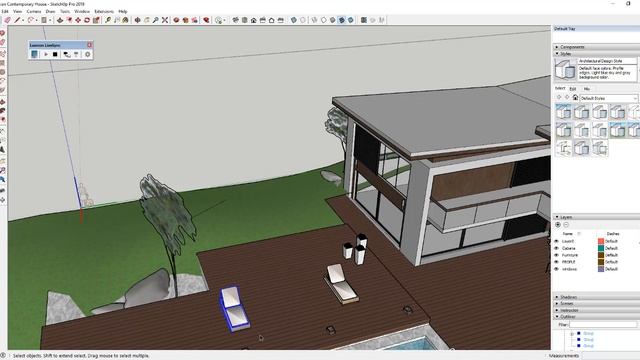Open the Default Styles collection dropdown

[608, 98]
